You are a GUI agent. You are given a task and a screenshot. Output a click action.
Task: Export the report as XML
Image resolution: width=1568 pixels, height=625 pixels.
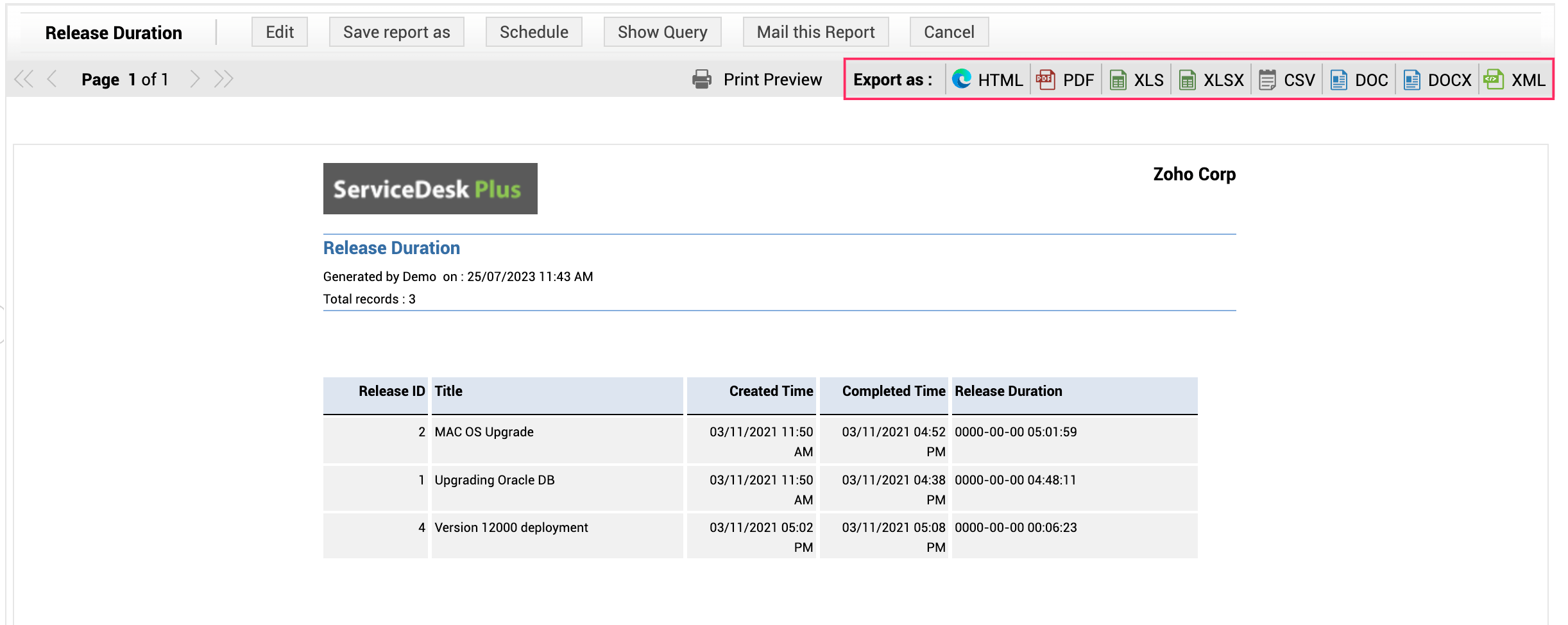[x=1515, y=80]
